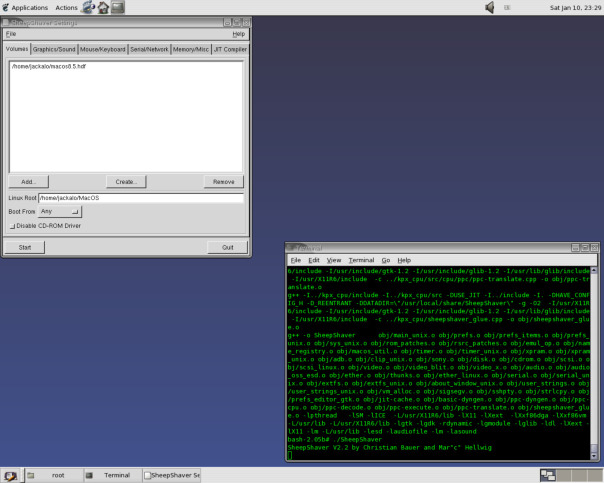
Task: Switch to the JIT Compiler tab
Action: coord(230,49)
